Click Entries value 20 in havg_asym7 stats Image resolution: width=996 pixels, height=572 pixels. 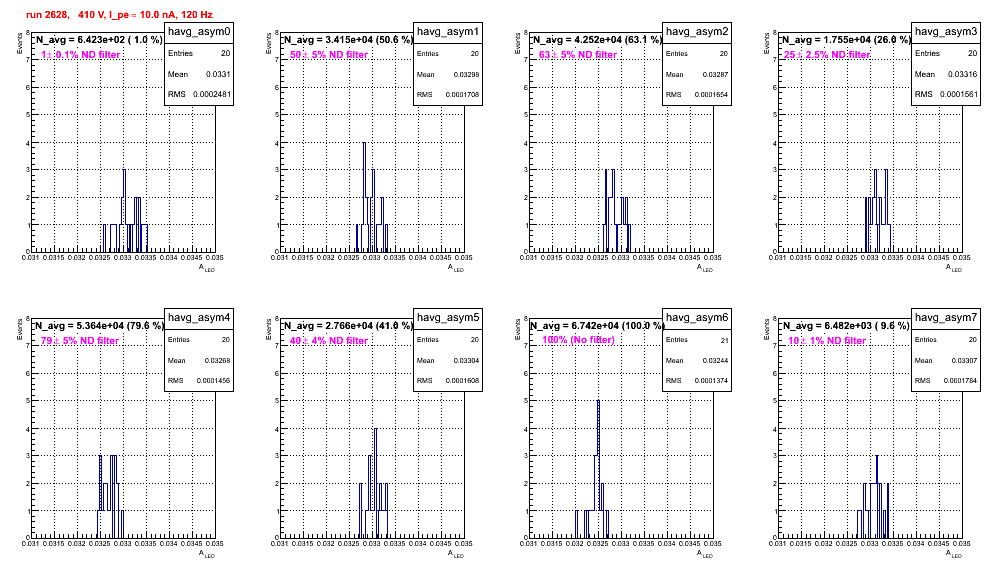(973, 340)
